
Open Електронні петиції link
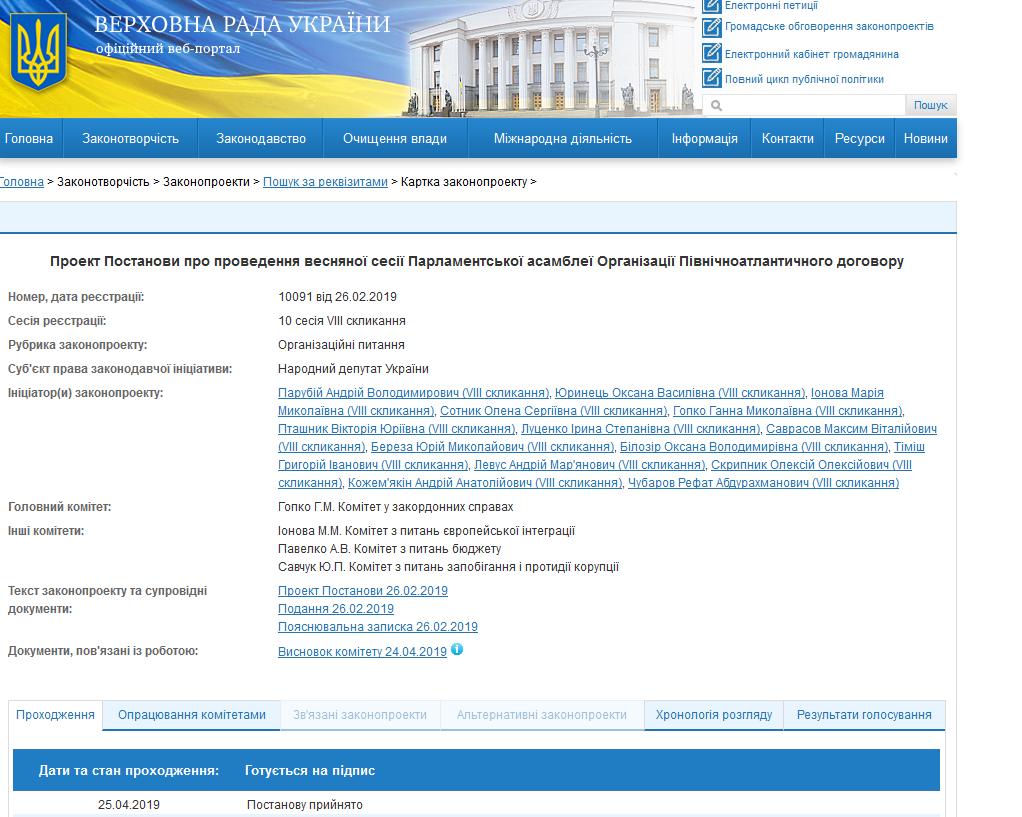771,5
